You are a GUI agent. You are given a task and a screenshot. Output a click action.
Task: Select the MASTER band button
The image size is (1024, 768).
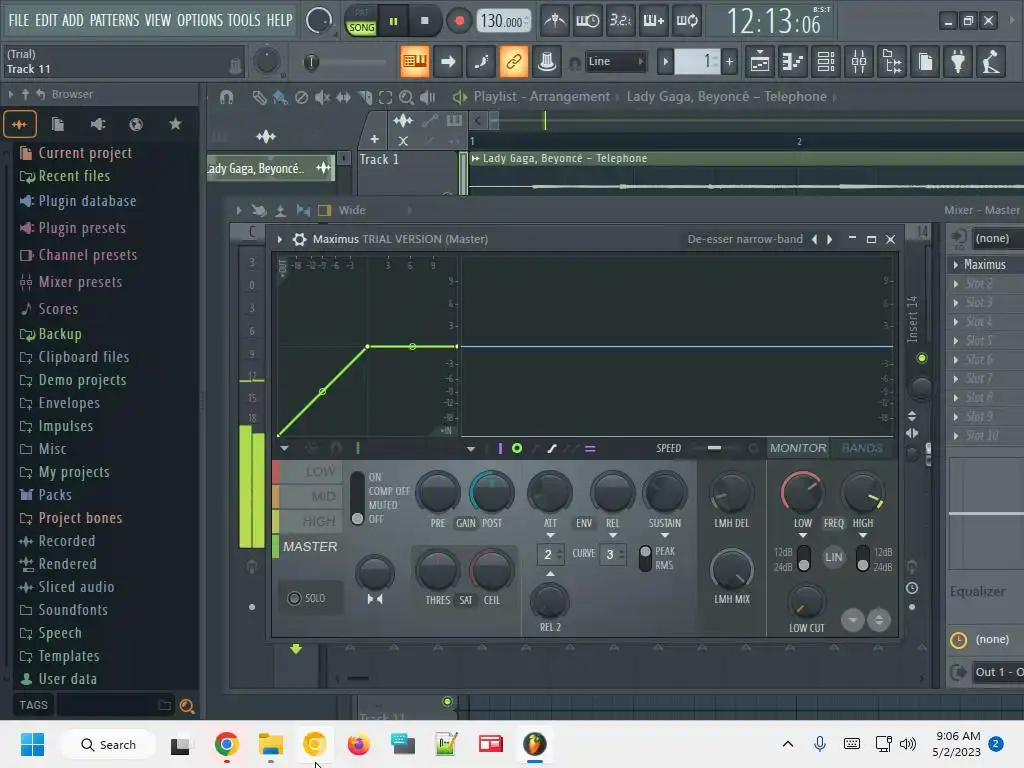[x=308, y=547]
